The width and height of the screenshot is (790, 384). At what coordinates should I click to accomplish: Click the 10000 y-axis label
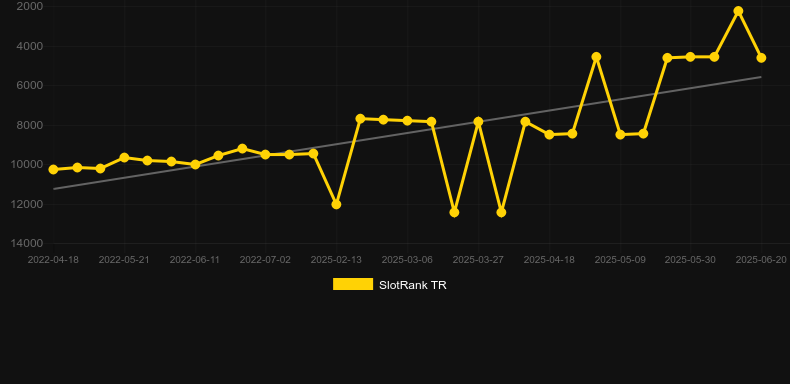(x=27, y=164)
